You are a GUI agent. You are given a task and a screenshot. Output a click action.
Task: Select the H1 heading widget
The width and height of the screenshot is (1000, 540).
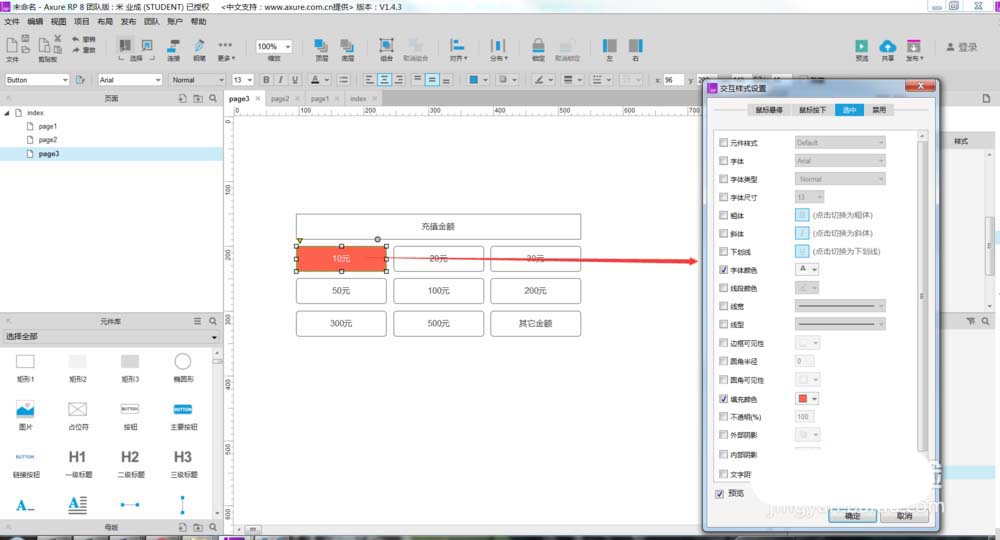[x=77, y=456]
